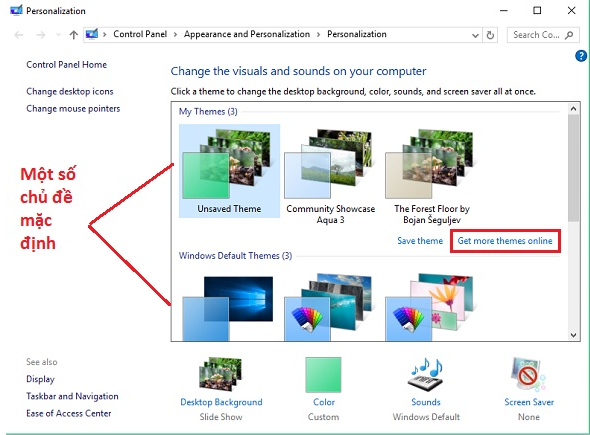Go up one level with Up arrow
The height and width of the screenshot is (435, 590).
pyautogui.click(x=74, y=35)
